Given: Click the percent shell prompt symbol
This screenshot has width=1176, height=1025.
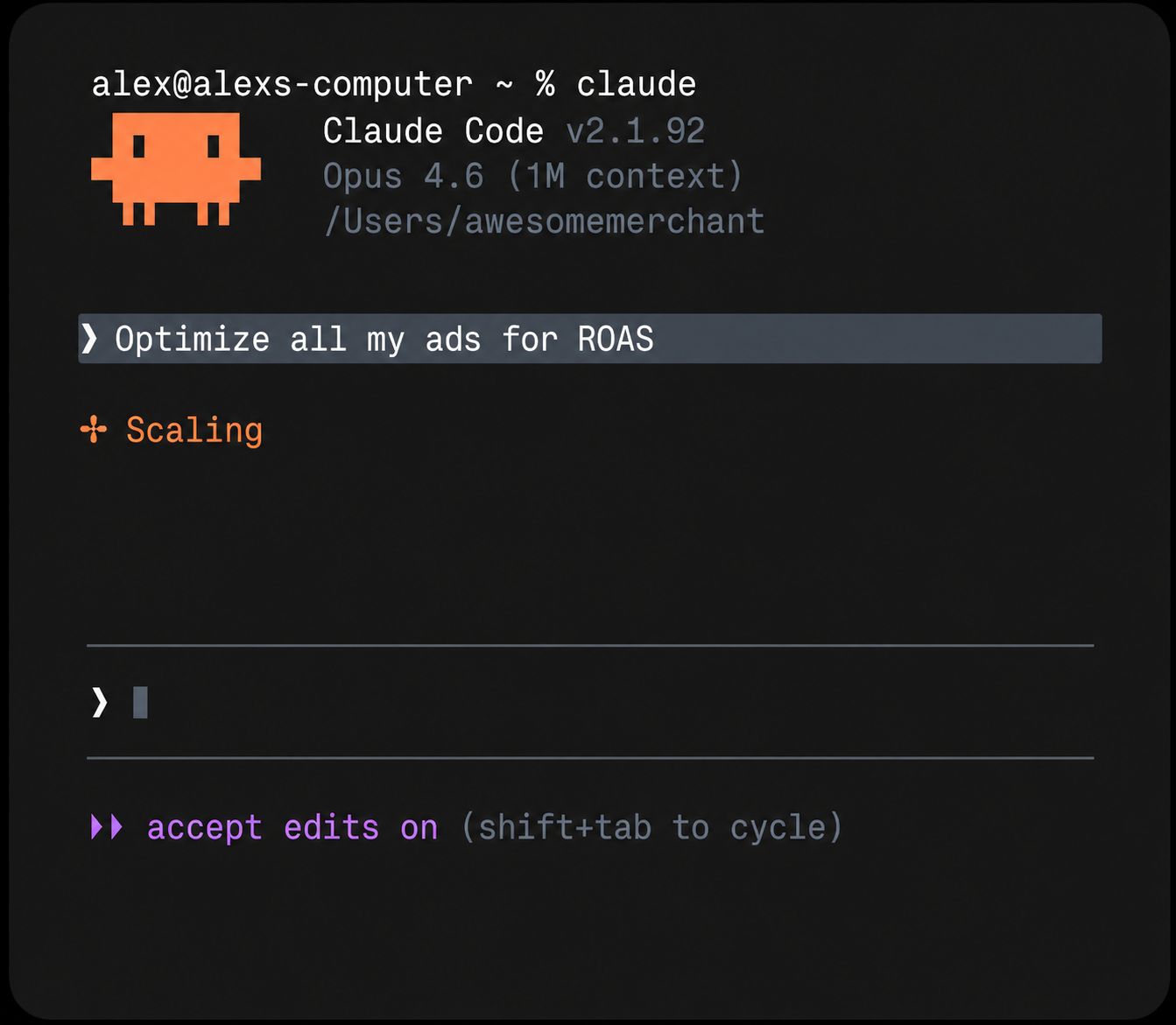Looking at the screenshot, I should [x=546, y=84].
